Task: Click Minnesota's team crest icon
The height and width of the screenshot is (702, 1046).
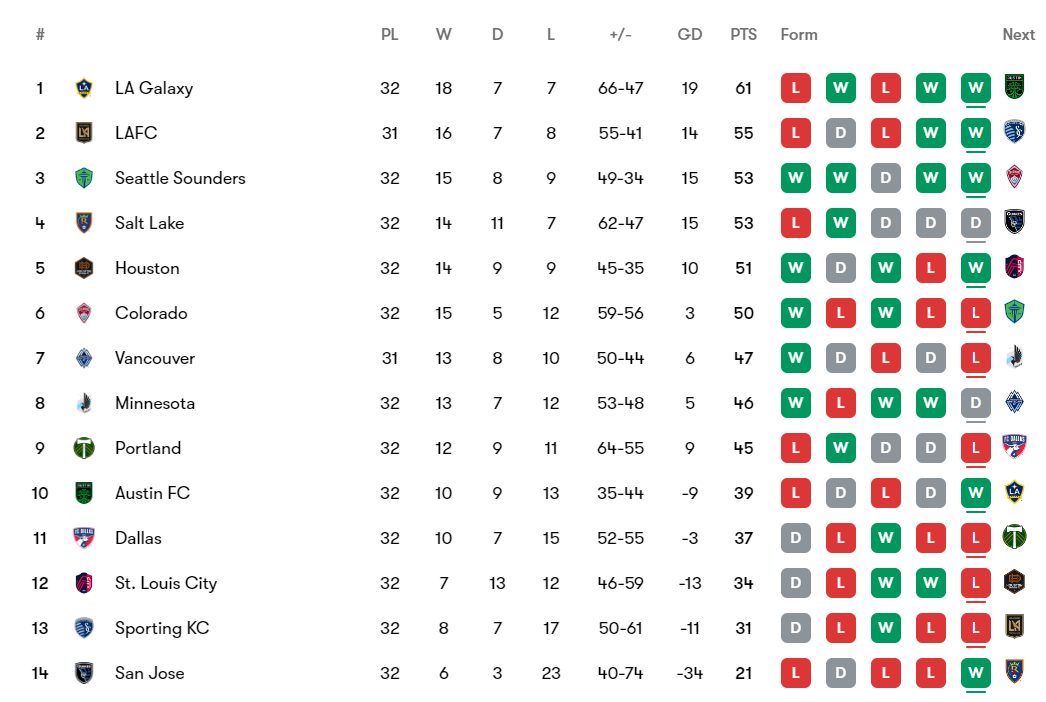Action: 84,403
